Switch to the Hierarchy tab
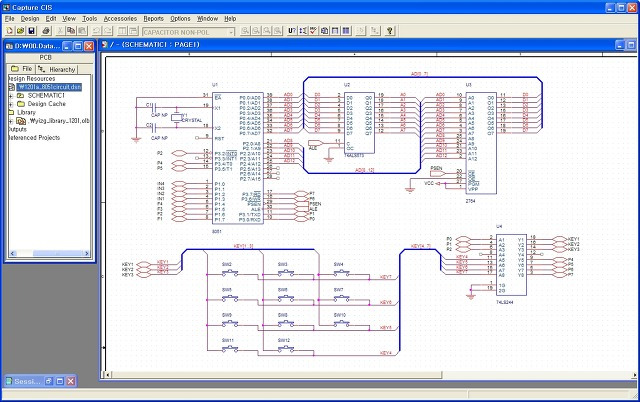This screenshot has height=402, width=640. click(57, 69)
